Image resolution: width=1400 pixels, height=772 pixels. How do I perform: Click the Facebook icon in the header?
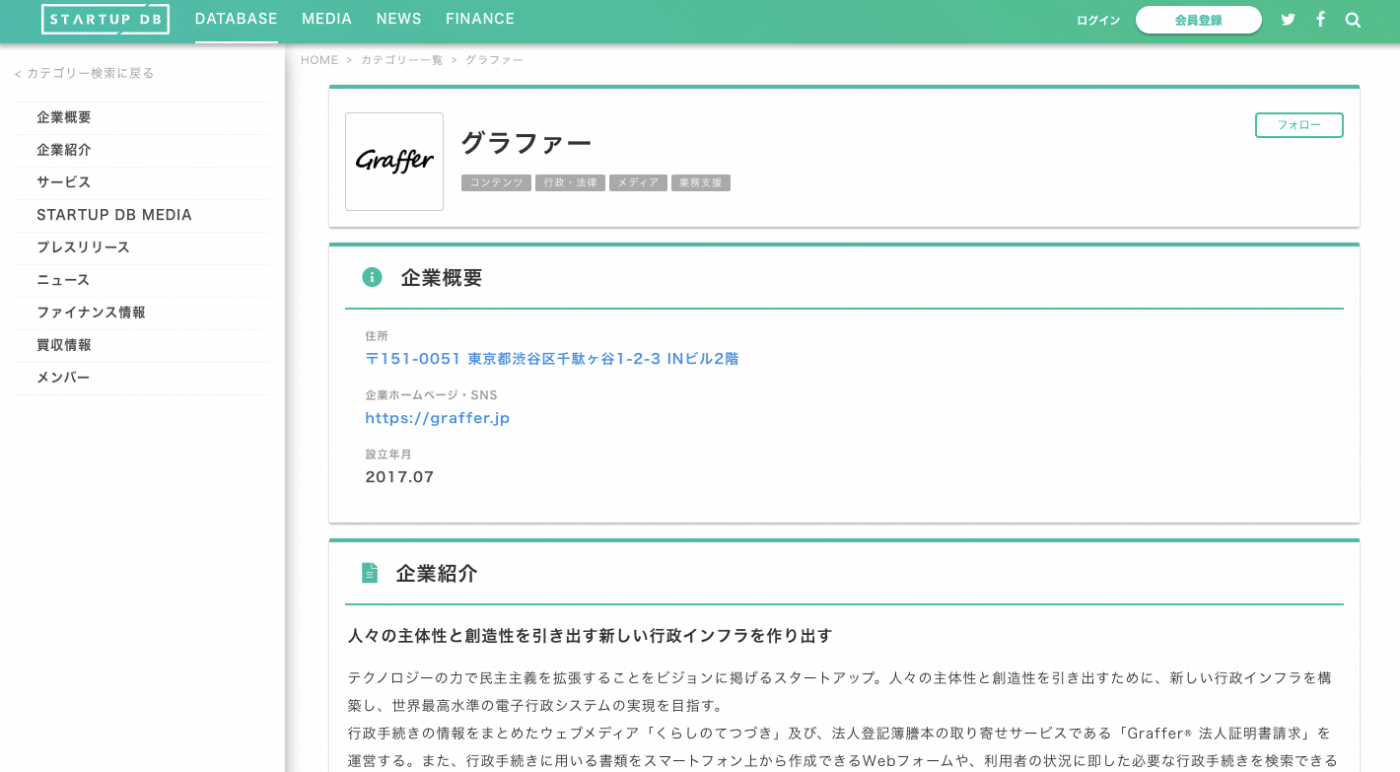(x=1320, y=19)
